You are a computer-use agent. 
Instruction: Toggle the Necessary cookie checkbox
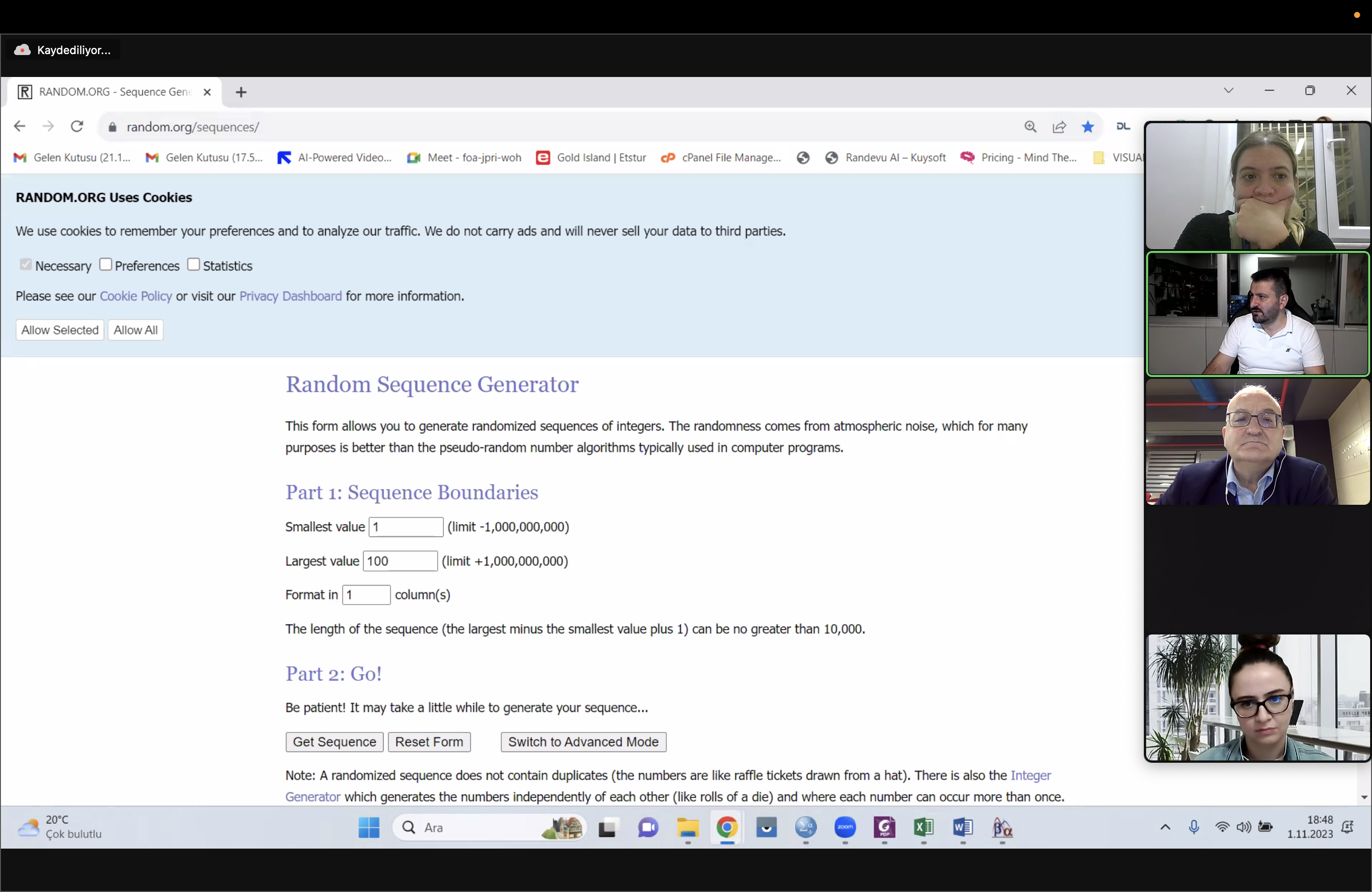25,264
